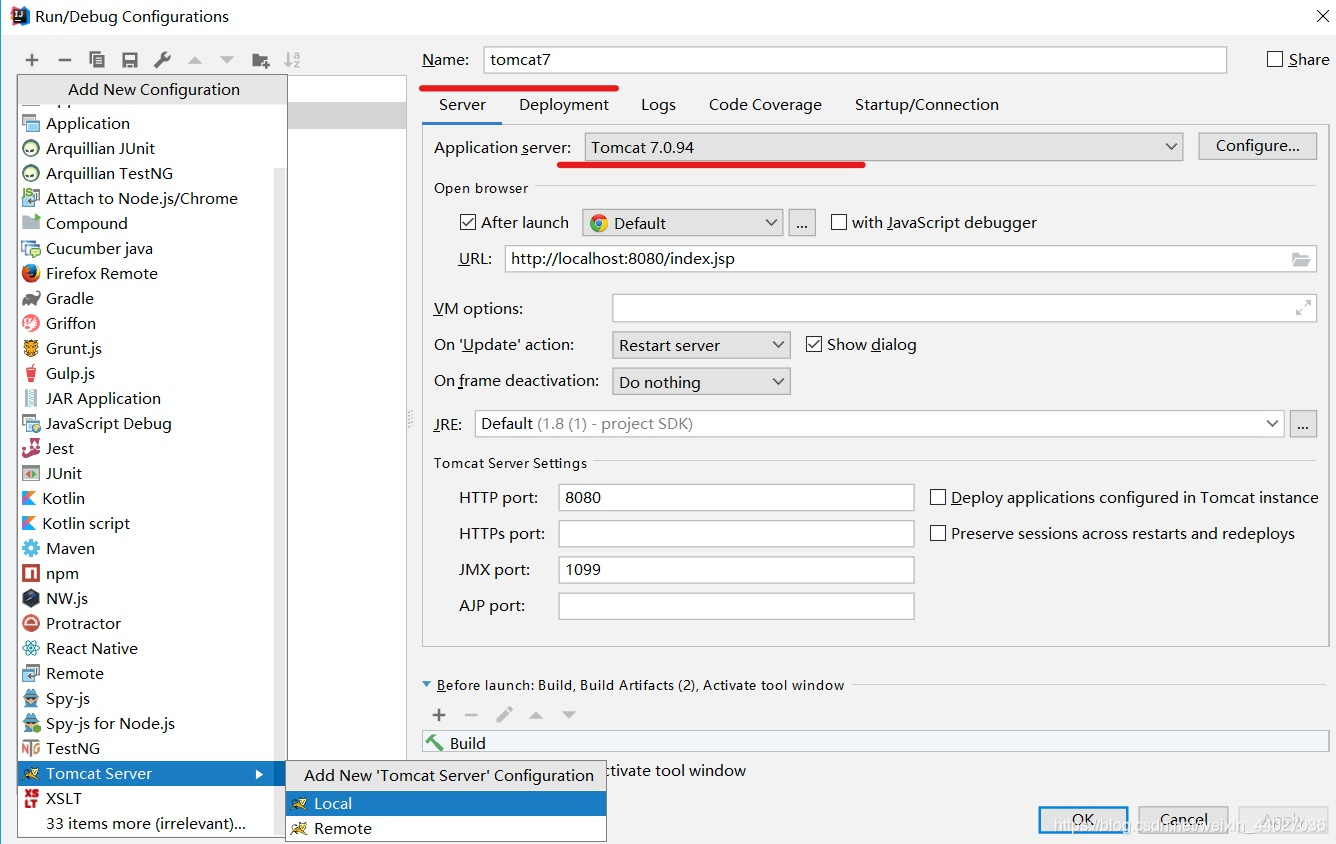Enable Deploy applications configured in Tomcat instance
Viewport: 1336px width, 844px height.
[938, 497]
